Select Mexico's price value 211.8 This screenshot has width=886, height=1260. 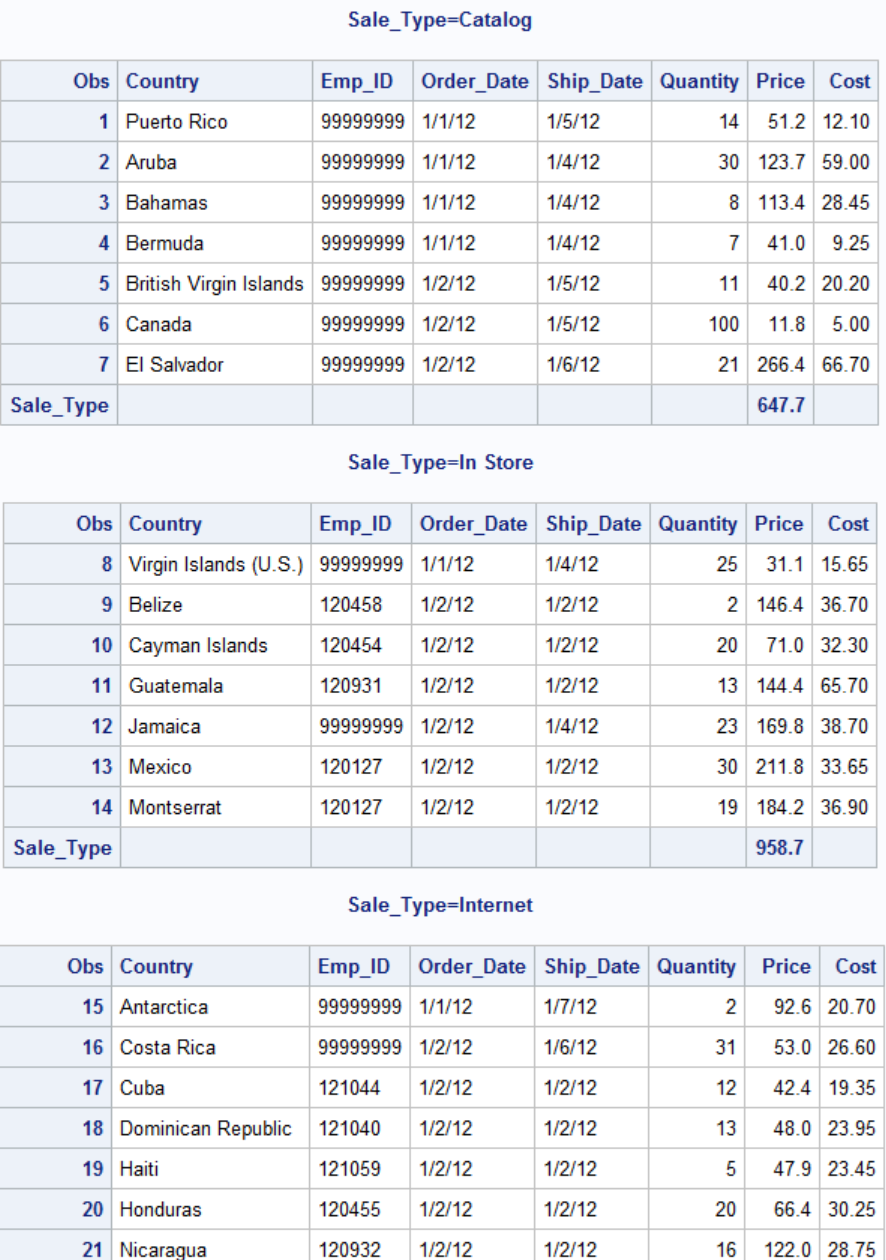780,766
